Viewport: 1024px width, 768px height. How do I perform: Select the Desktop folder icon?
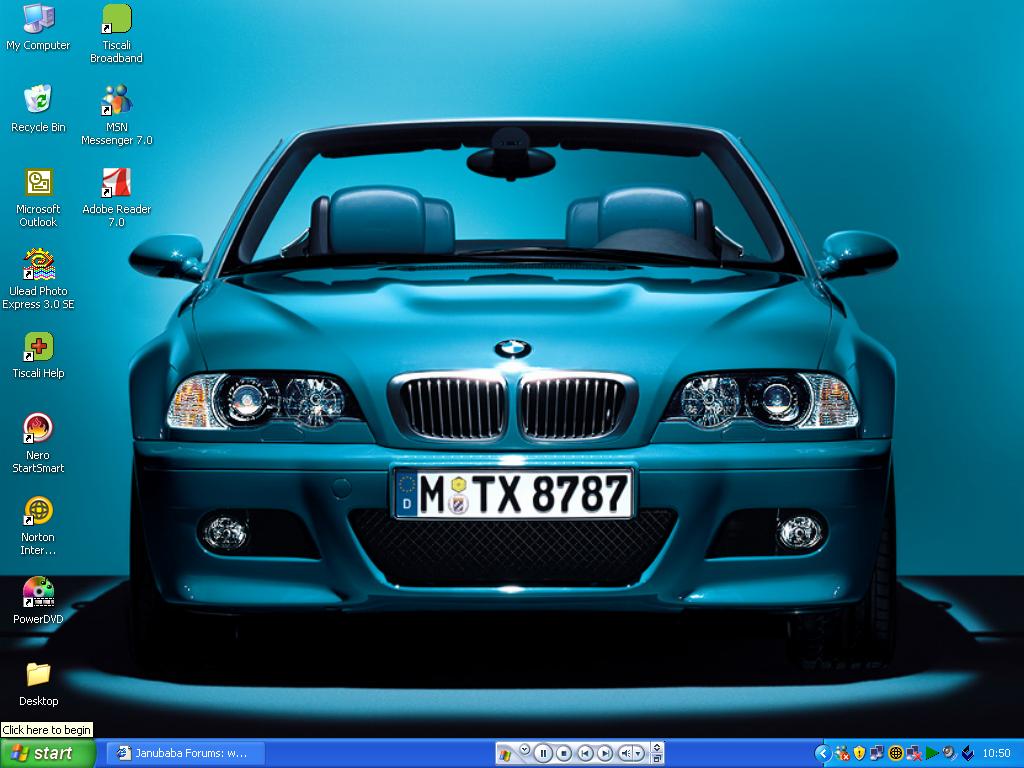38,684
